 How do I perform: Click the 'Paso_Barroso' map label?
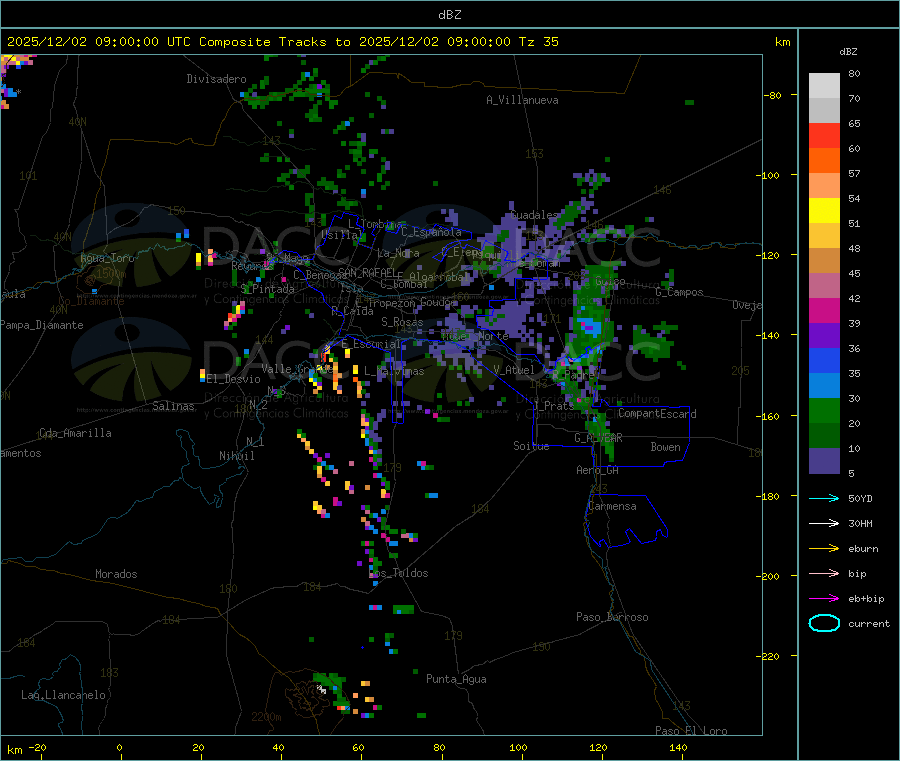pos(612,617)
